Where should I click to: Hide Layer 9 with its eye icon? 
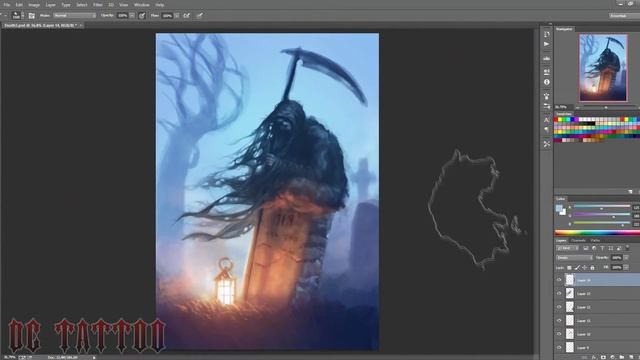pos(559,347)
